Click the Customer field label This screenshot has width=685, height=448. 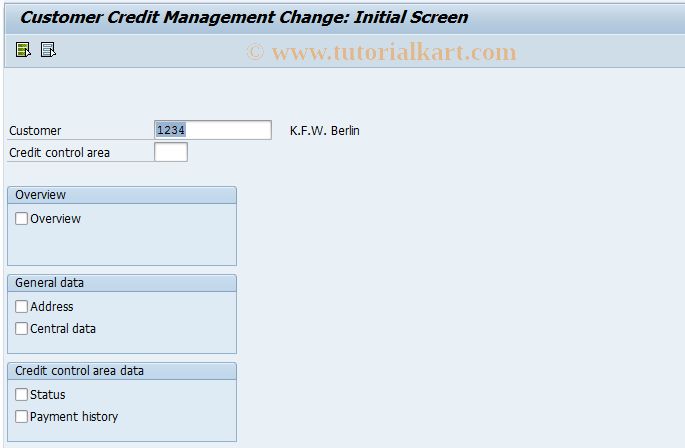click(x=35, y=131)
